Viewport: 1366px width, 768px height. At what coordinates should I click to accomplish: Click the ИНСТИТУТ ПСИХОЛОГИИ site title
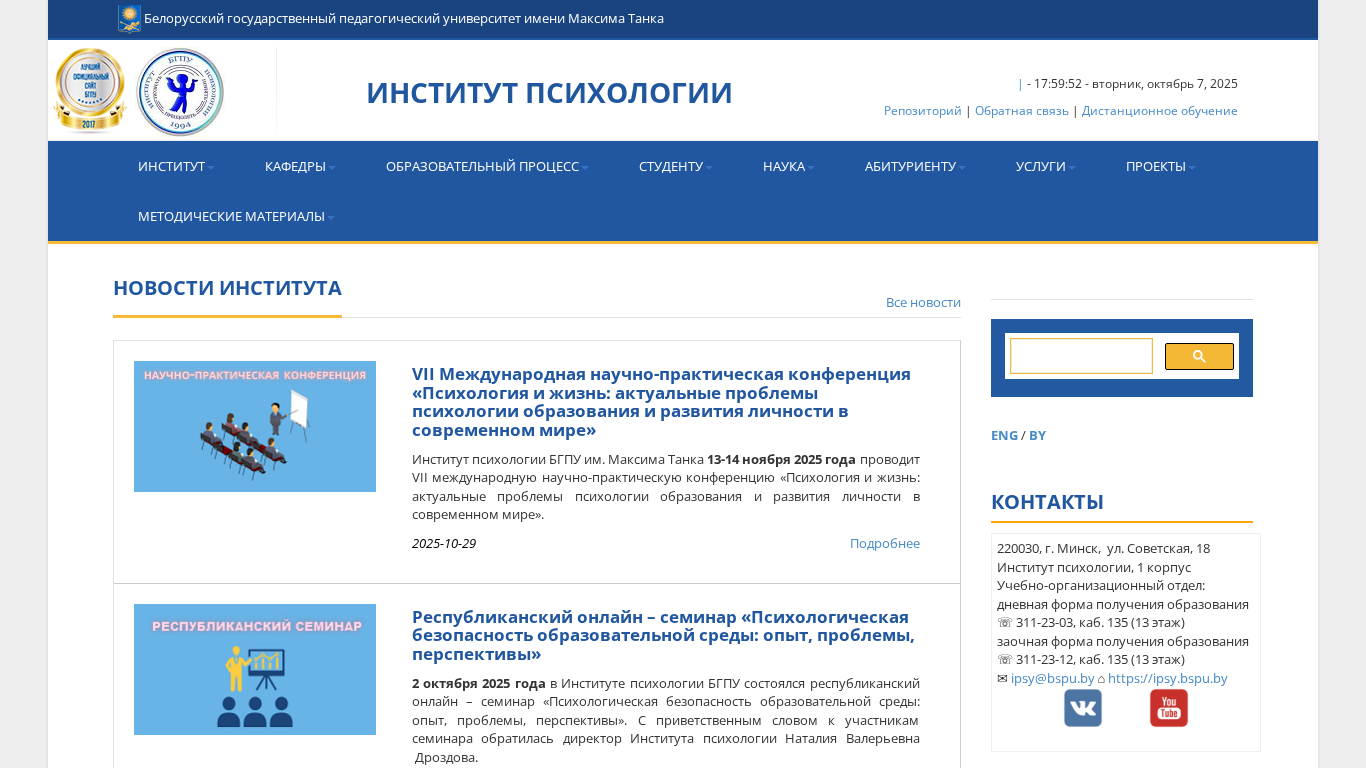coord(549,92)
